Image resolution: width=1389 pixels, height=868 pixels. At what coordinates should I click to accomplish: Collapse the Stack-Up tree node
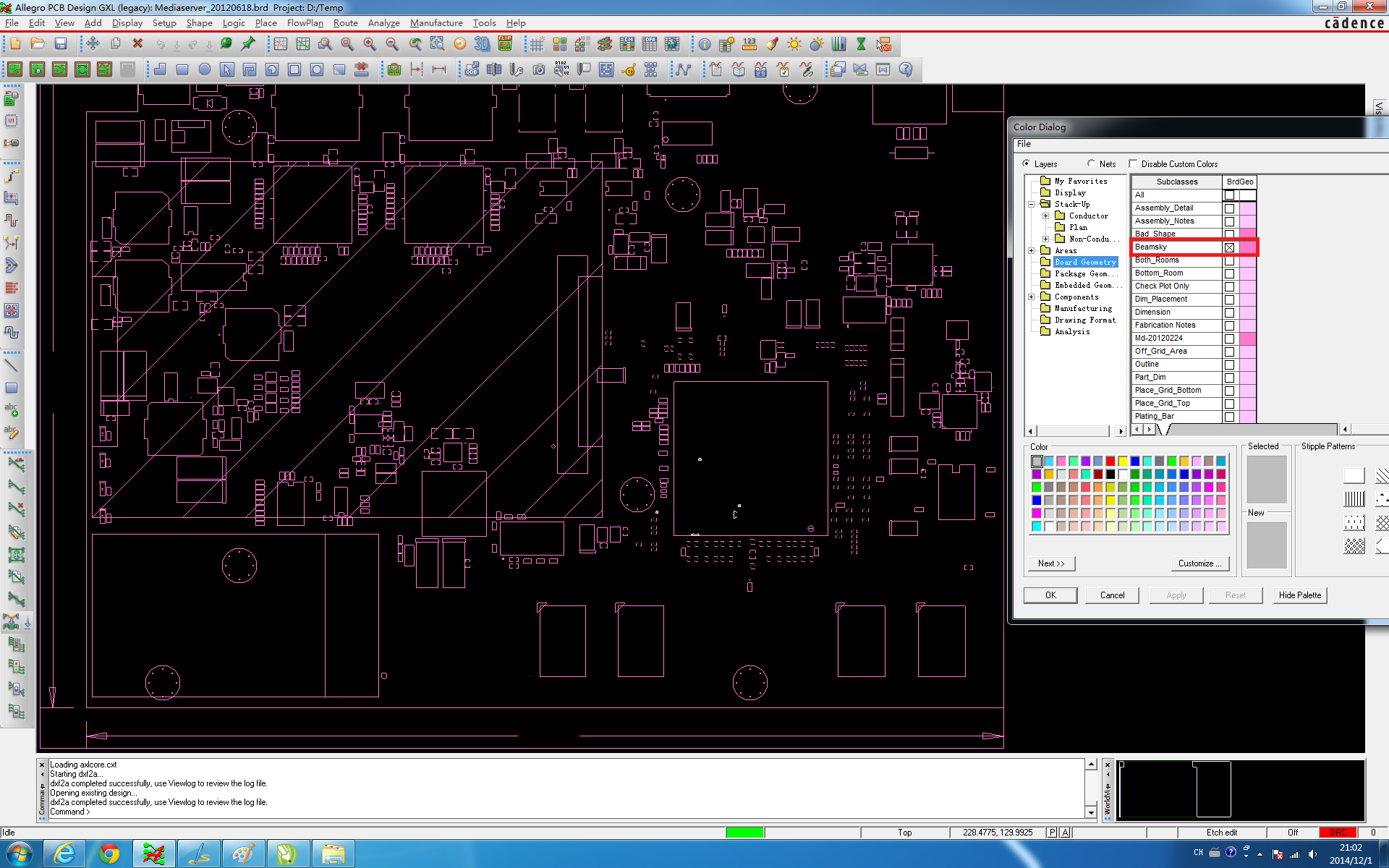click(x=1032, y=204)
